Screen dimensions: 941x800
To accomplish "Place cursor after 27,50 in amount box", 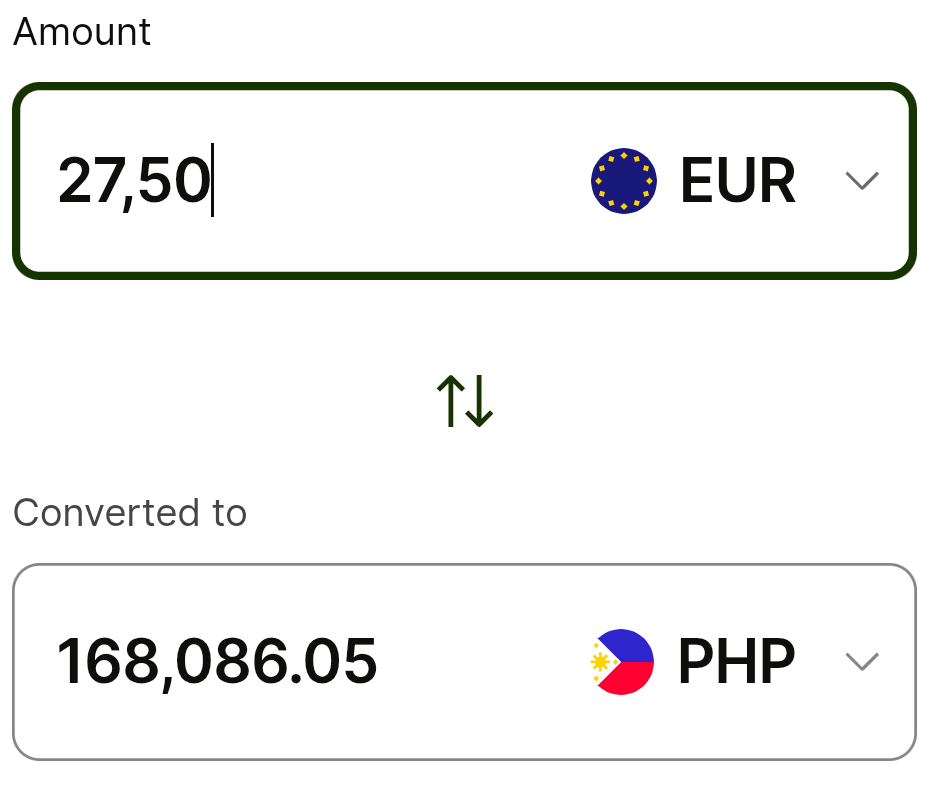I will coord(214,180).
